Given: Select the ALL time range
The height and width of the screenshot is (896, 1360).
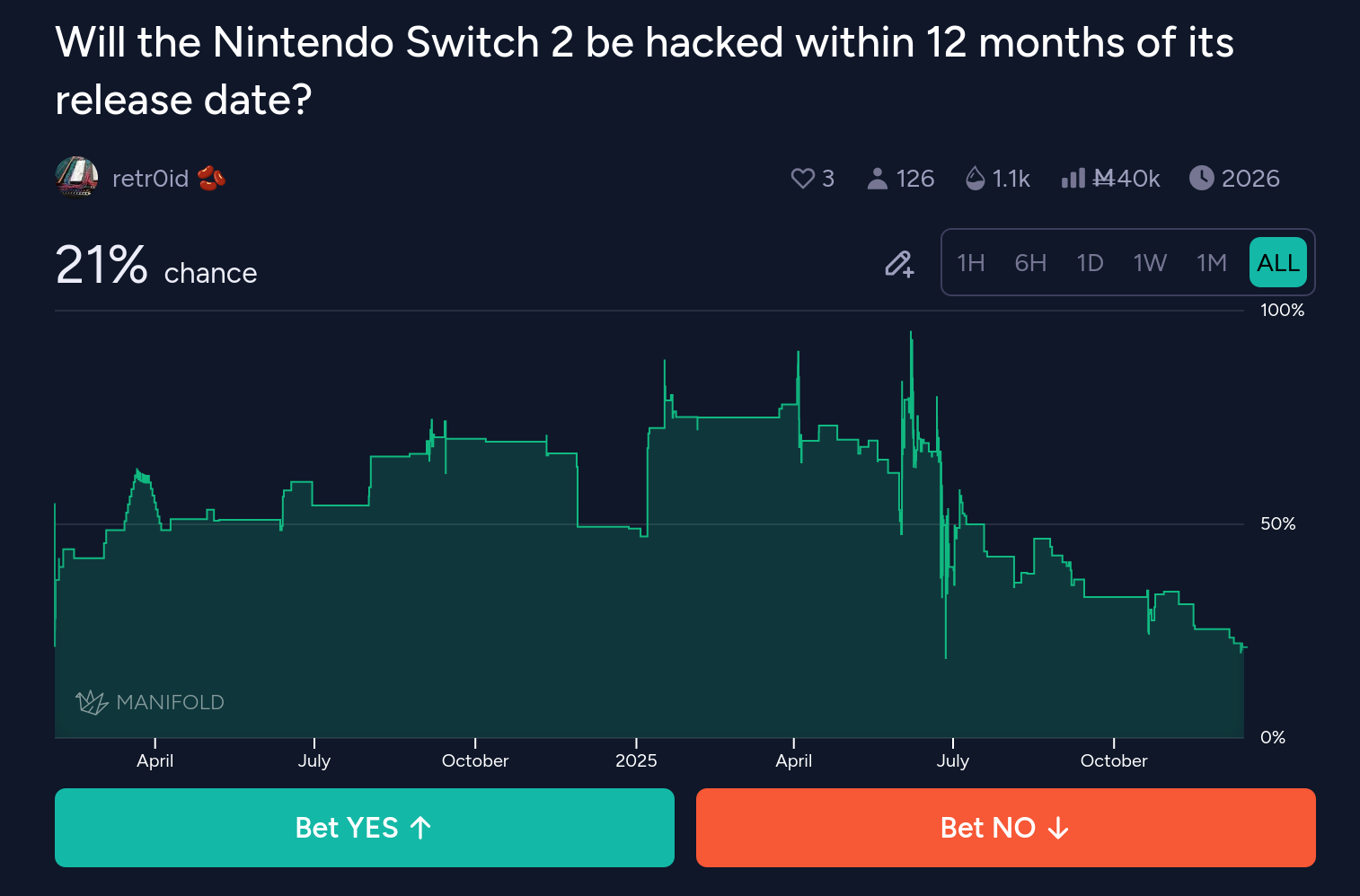Looking at the screenshot, I should point(1277,263).
